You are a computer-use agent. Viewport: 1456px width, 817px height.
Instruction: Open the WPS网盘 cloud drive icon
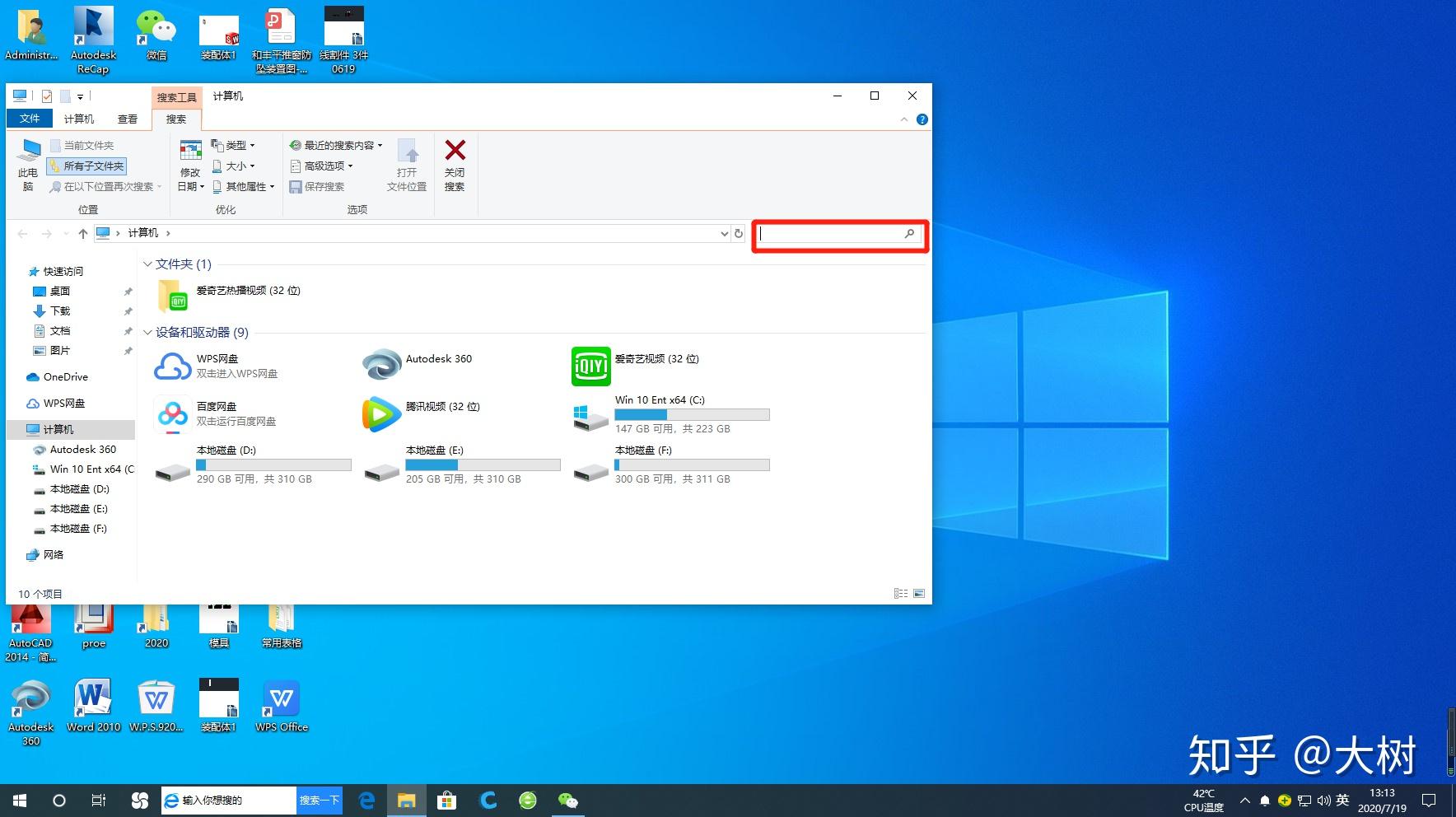(173, 366)
